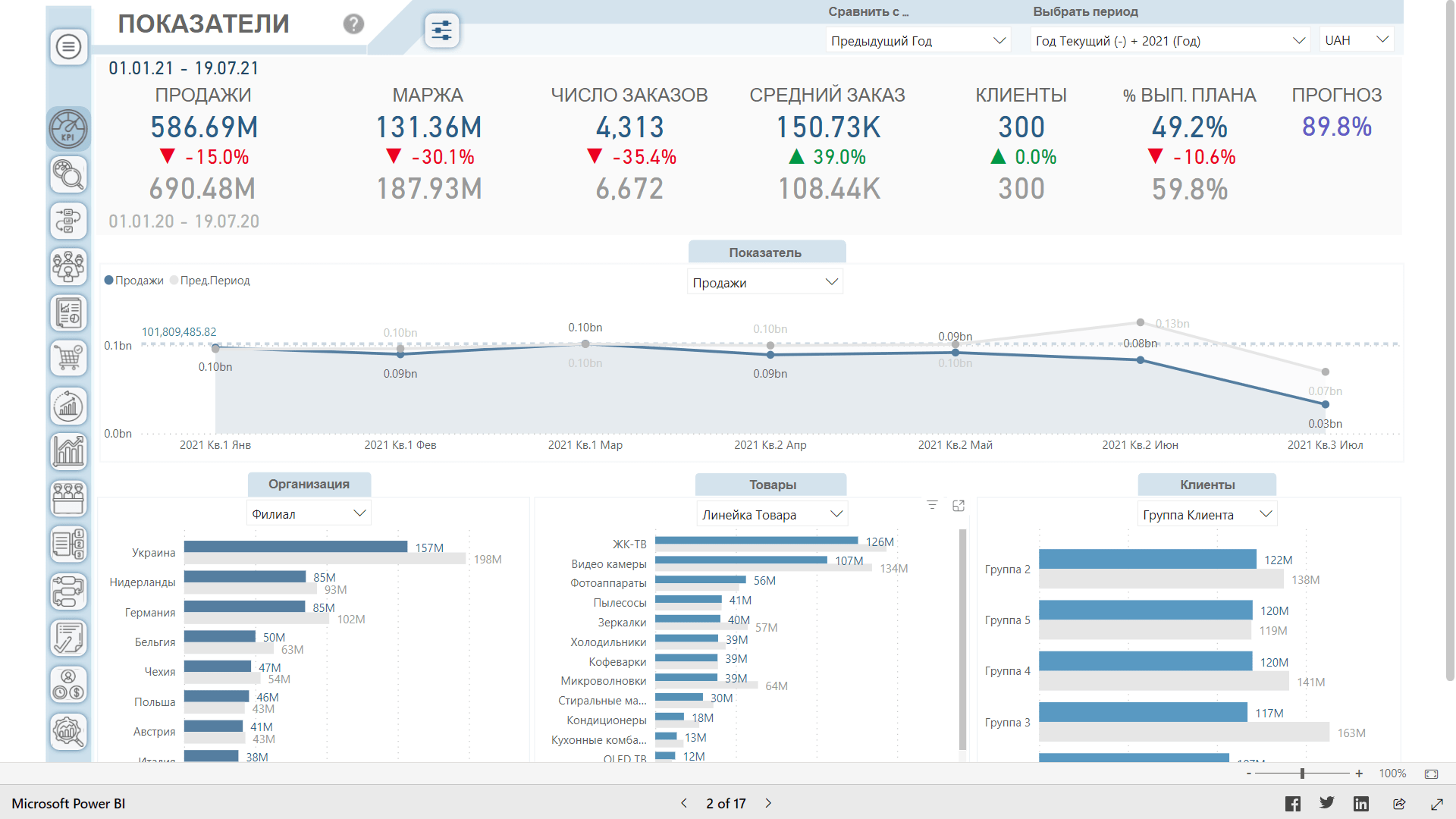Open the hamburger menu icon
The image size is (1456, 819).
point(68,47)
